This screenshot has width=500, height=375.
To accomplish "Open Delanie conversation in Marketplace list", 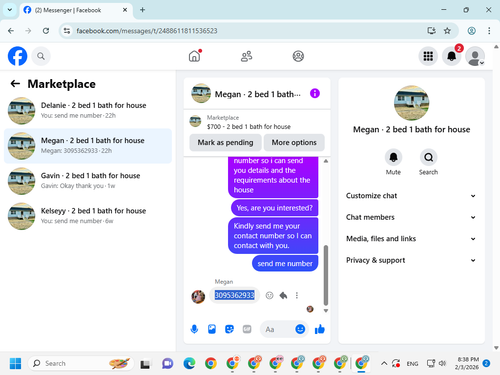I will (88, 110).
